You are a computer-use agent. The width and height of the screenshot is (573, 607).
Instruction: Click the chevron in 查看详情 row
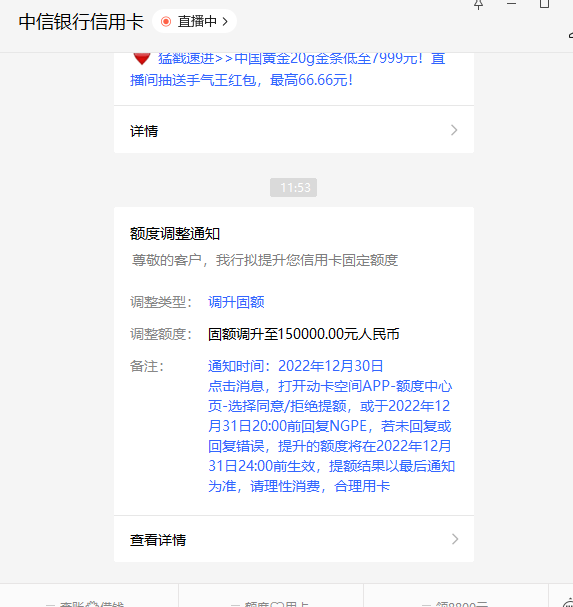(x=455, y=539)
